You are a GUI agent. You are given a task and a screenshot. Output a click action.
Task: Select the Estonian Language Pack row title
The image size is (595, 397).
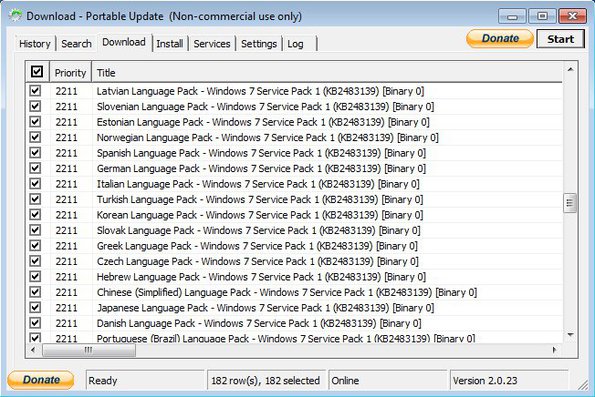click(x=263, y=122)
